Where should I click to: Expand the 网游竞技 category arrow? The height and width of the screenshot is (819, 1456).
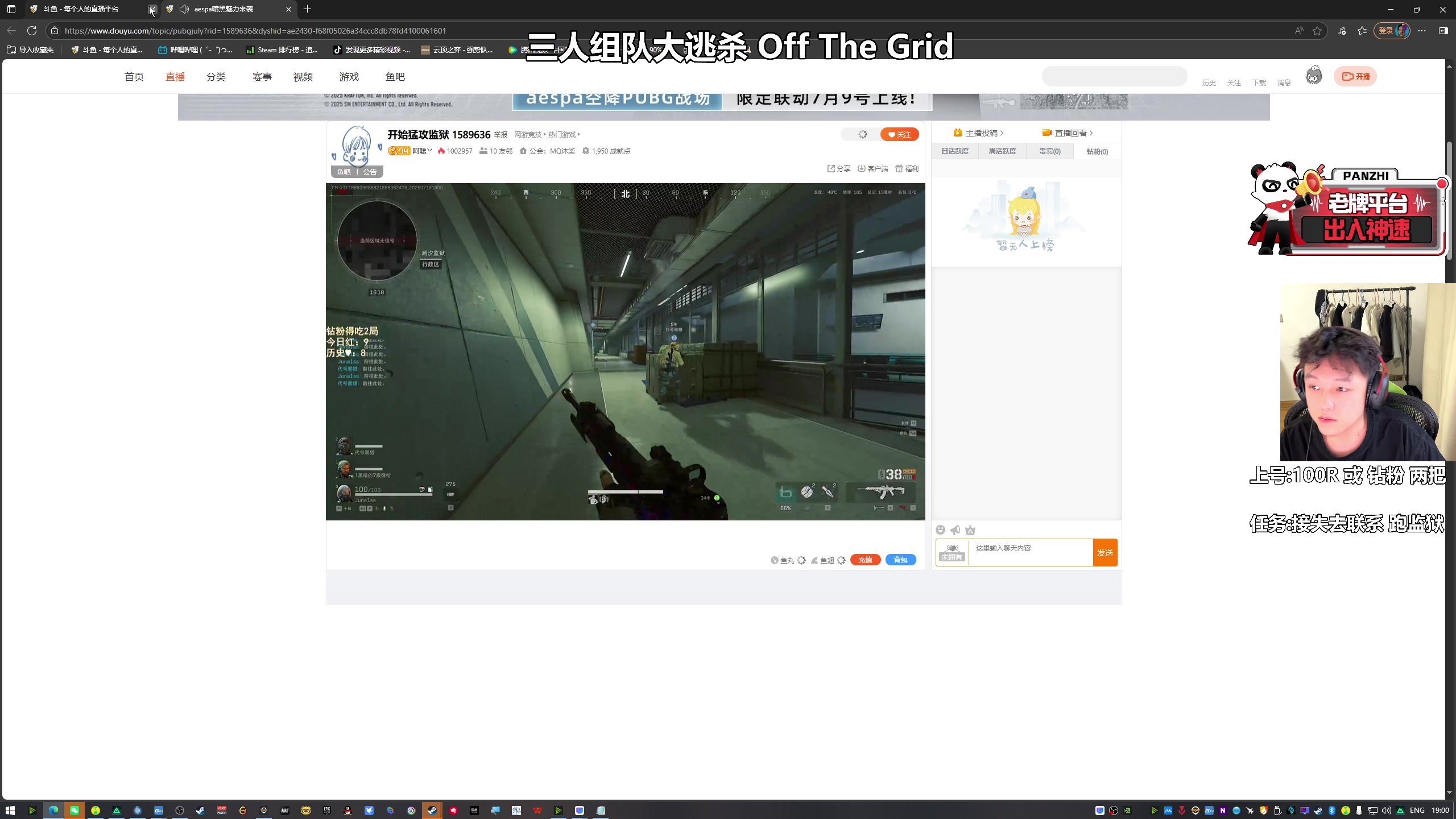point(544,134)
